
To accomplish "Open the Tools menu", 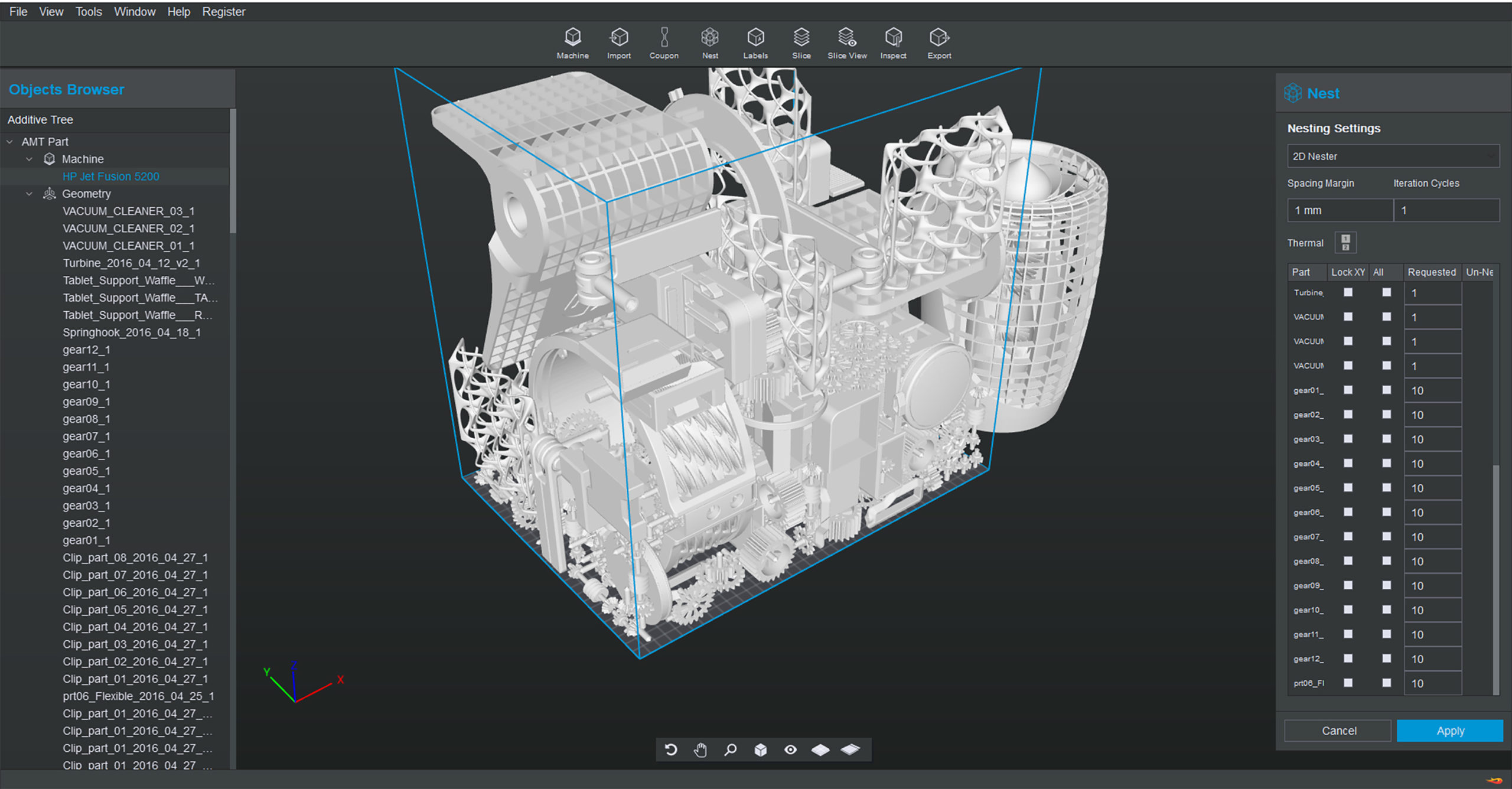I will pos(89,11).
